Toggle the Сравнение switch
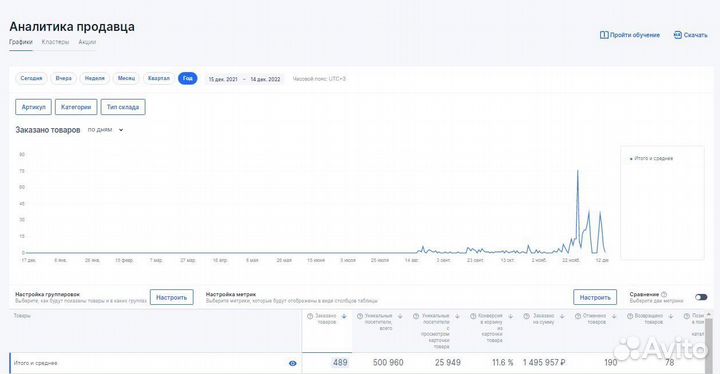The height and width of the screenshot is (374, 720). (x=701, y=297)
